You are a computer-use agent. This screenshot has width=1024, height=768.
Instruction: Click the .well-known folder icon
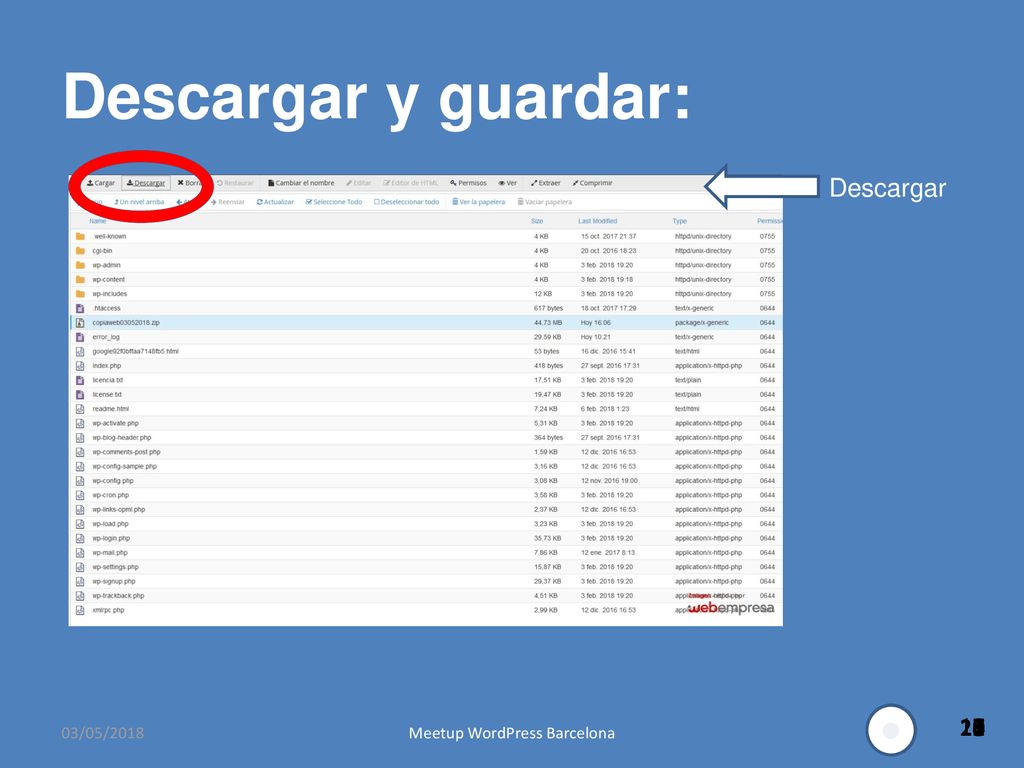coord(80,236)
